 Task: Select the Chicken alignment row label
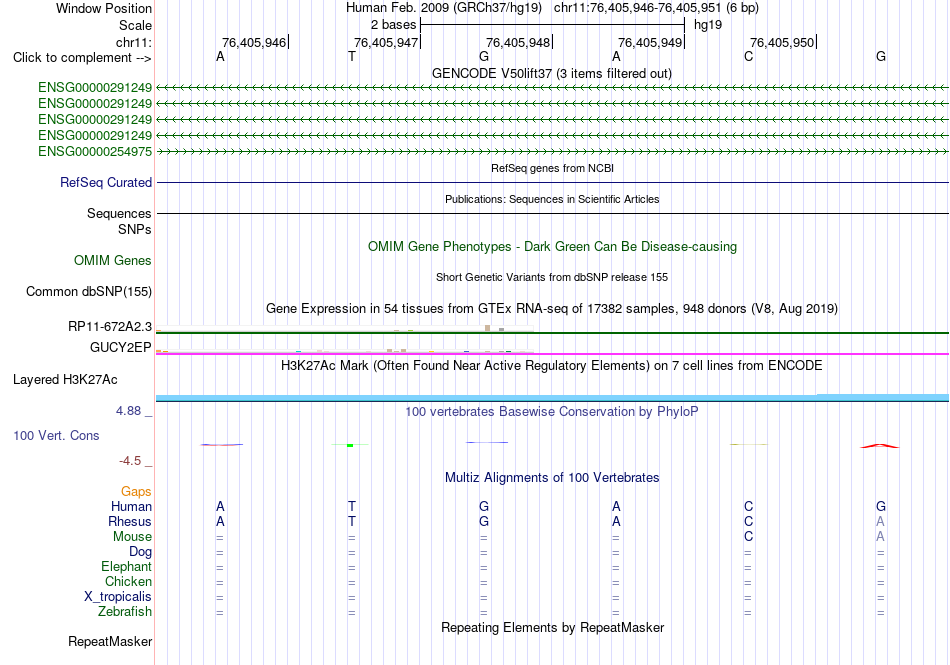pyautogui.click(x=128, y=581)
